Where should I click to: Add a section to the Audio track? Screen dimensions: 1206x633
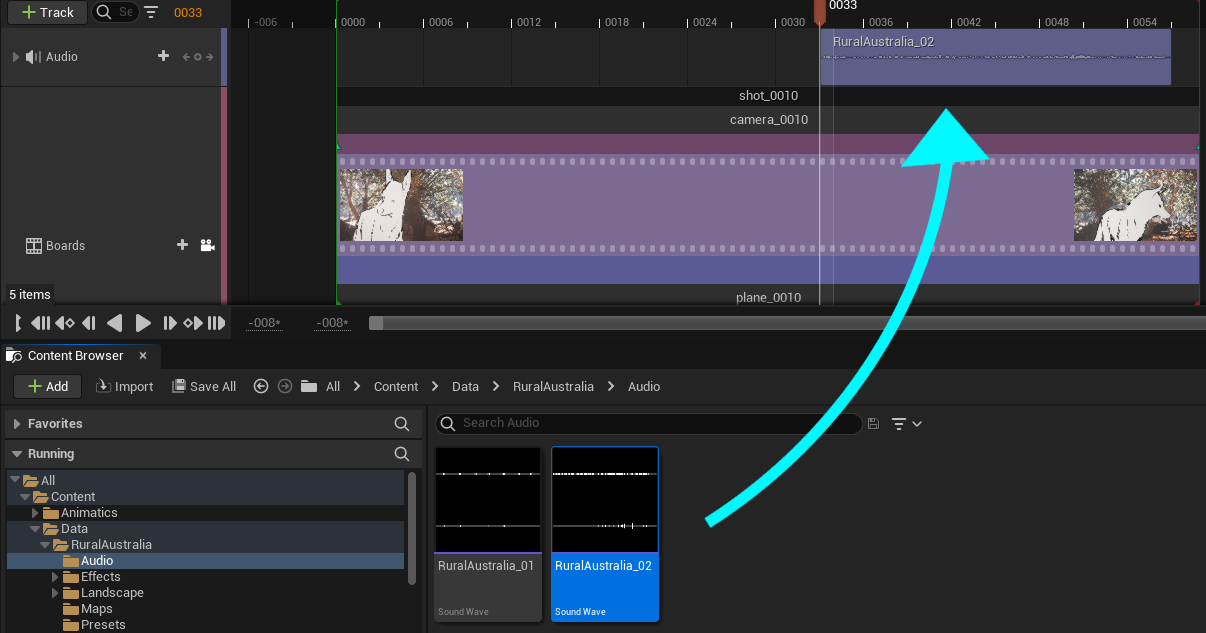(163, 56)
